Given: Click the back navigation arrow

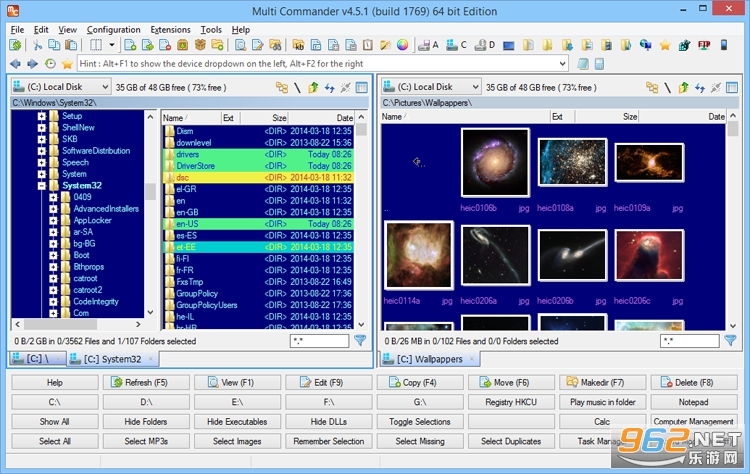Looking at the screenshot, I should coord(15,64).
